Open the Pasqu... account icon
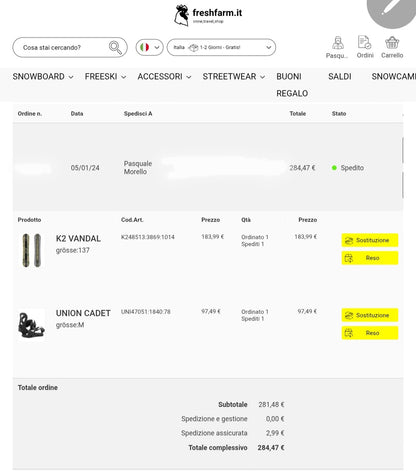This screenshot has width=416, height=471. (337, 47)
